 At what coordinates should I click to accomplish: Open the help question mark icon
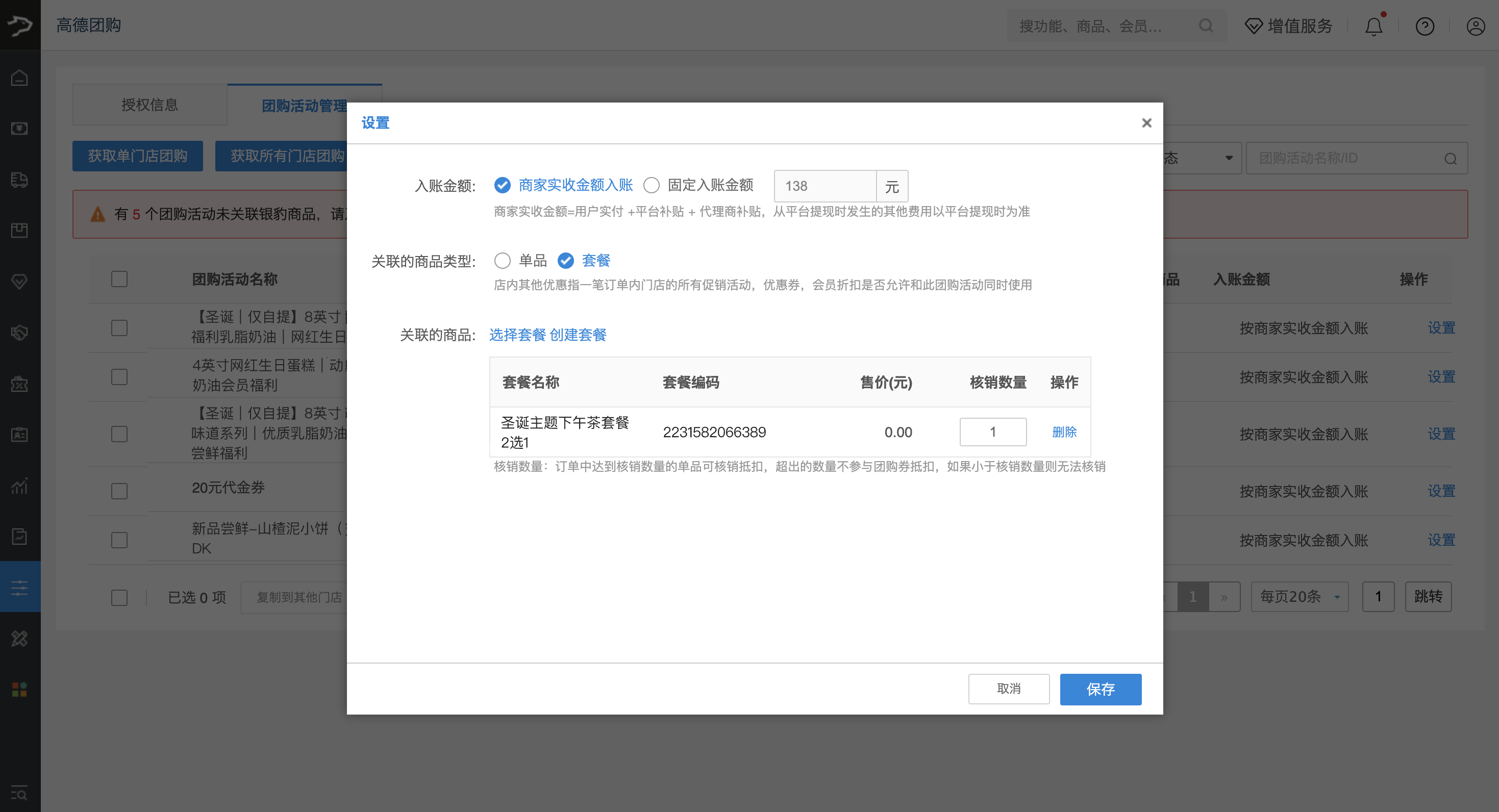[1425, 26]
